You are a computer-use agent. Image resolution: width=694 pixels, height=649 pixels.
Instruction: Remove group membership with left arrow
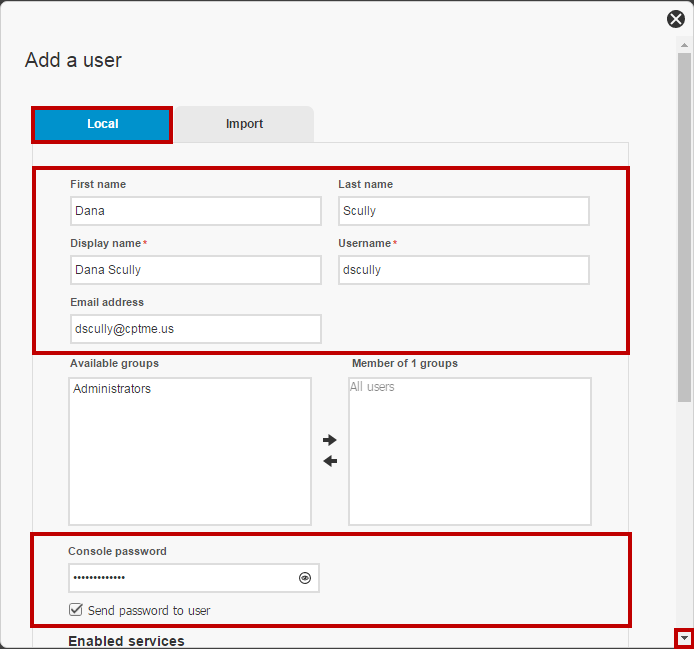(x=330, y=461)
